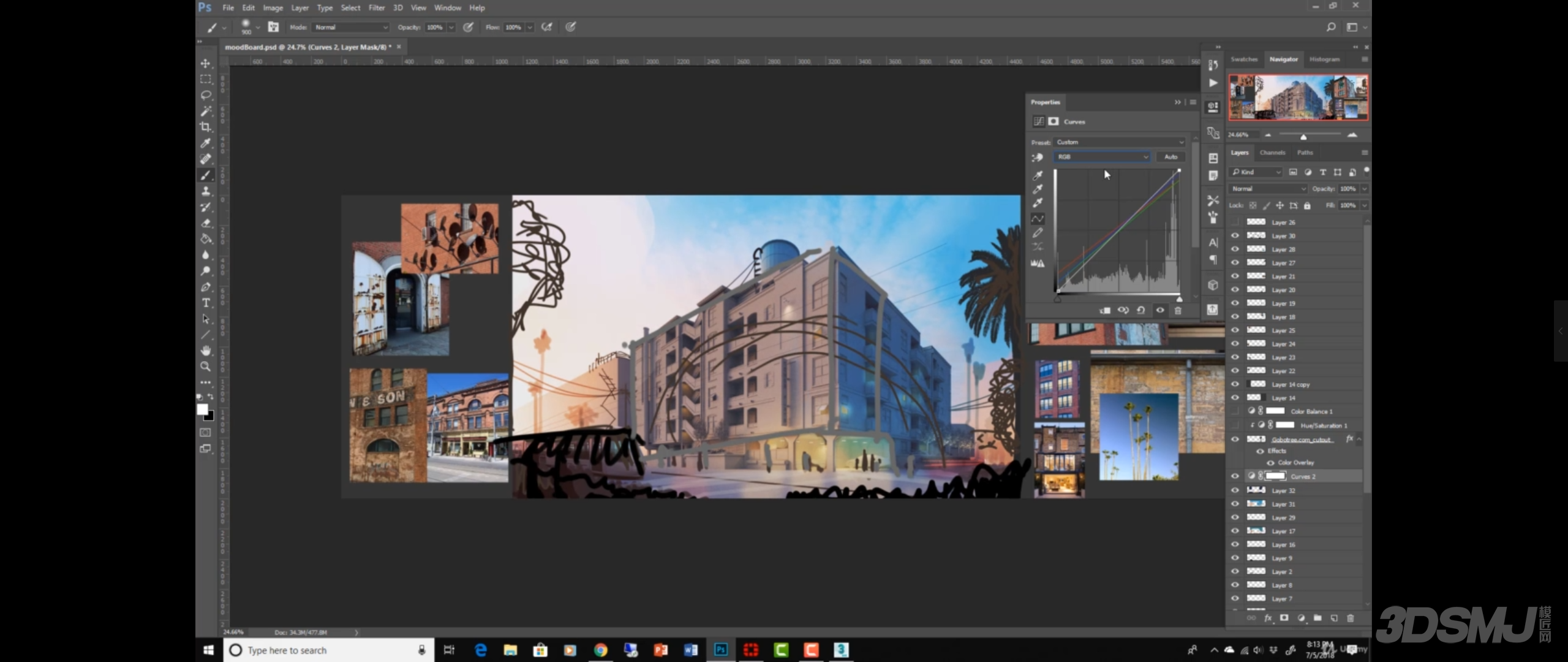
Task: Hide the Color Overlay effect
Action: pyautogui.click(x=1271, y=463)
